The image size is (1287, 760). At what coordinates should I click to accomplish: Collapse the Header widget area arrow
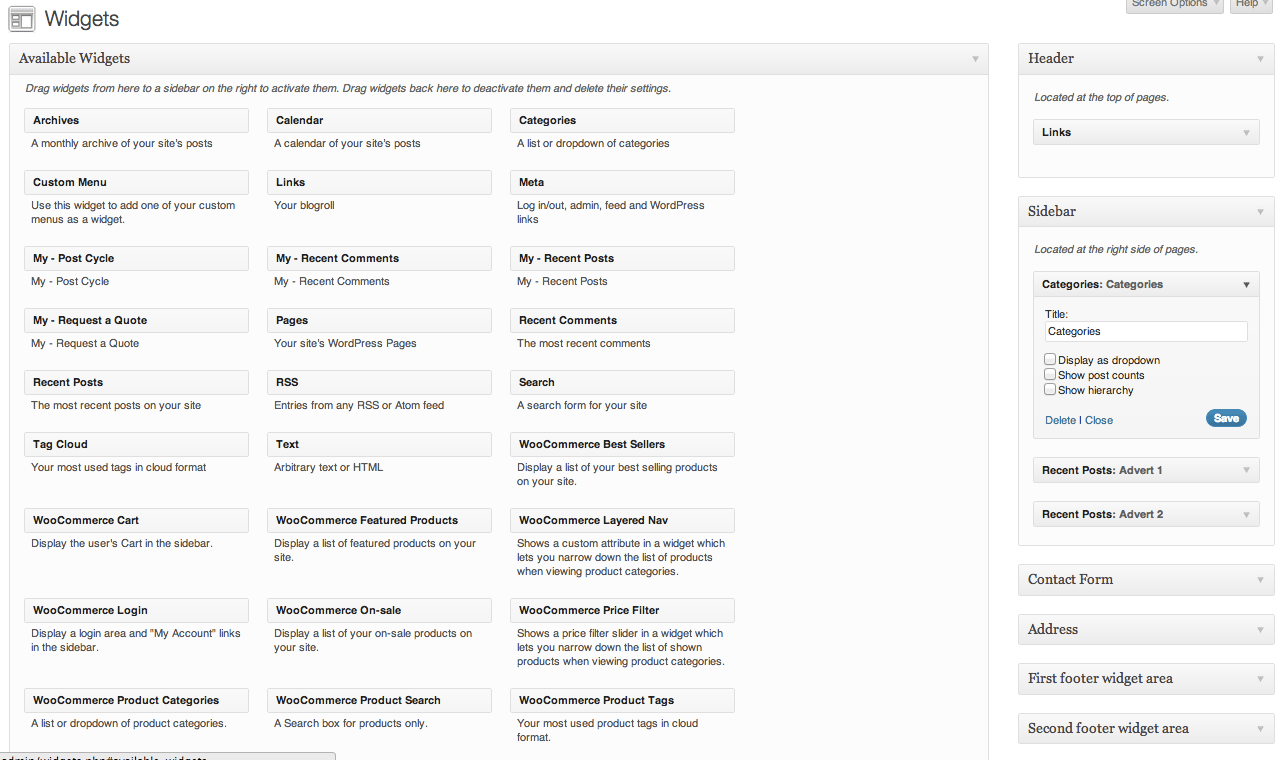[1261, 59]
